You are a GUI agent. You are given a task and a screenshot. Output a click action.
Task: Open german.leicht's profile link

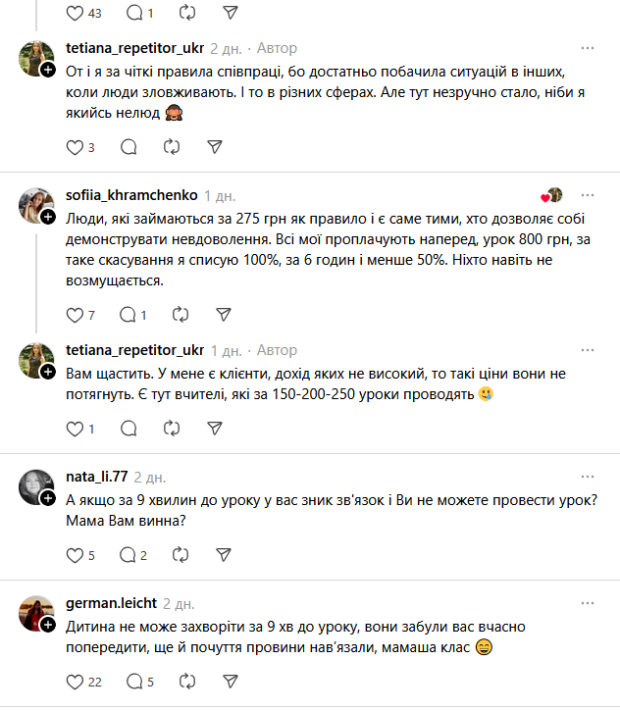click(x=110, y=604)
